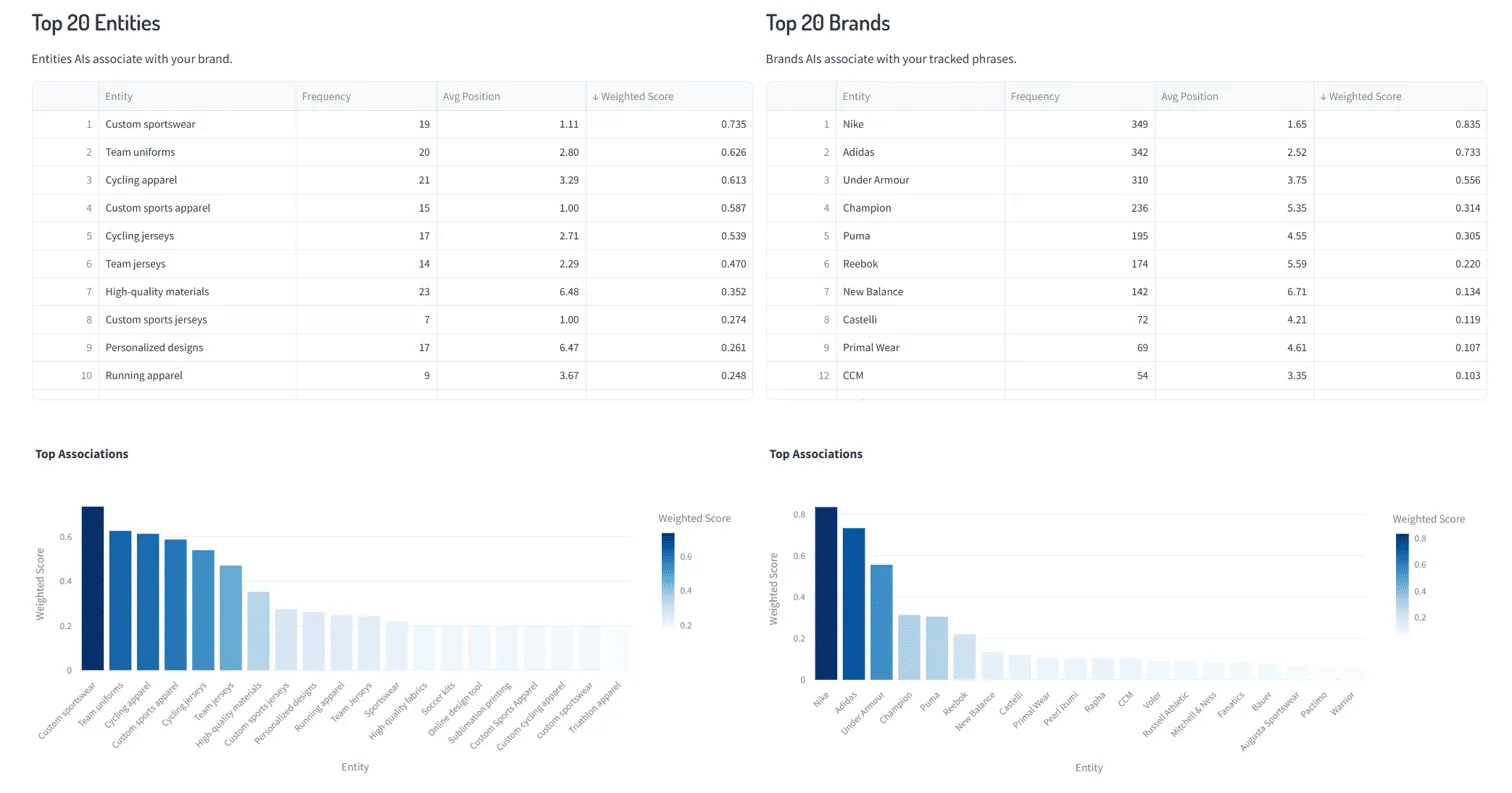Click the Team jerseys bar in entities chart
This screenshot has height=793, width=1512.
tap(231, 618)
